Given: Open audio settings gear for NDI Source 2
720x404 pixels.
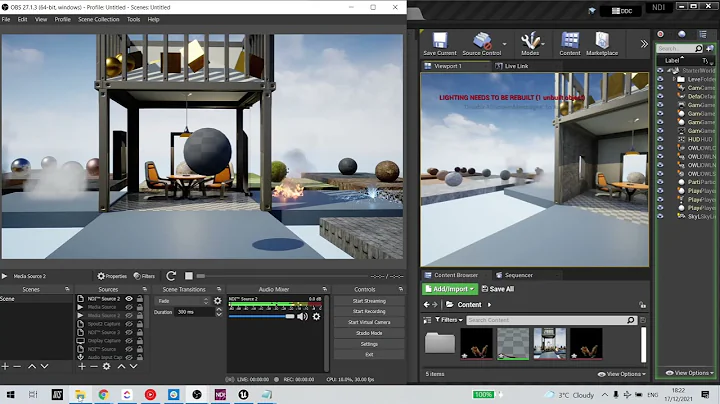Looking at the screenshot, I should [x=316, y=316].
